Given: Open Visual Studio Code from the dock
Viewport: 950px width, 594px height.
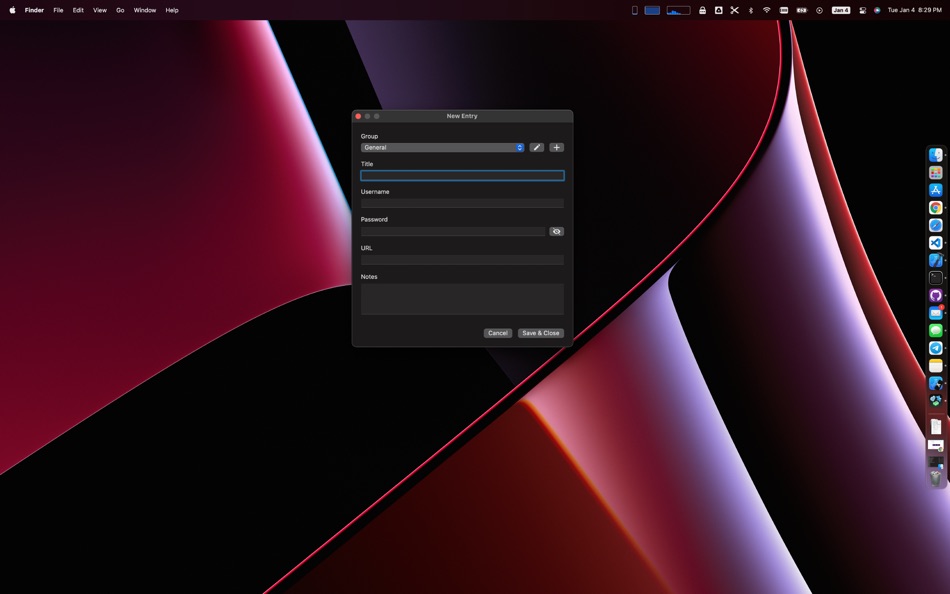Looking at the screenshot, I should [x=935, y=243].
